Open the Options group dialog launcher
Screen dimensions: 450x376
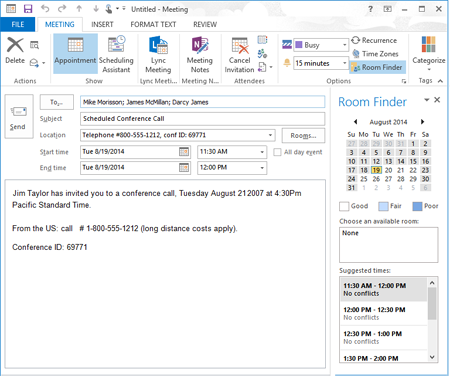[x=404, y=81]
